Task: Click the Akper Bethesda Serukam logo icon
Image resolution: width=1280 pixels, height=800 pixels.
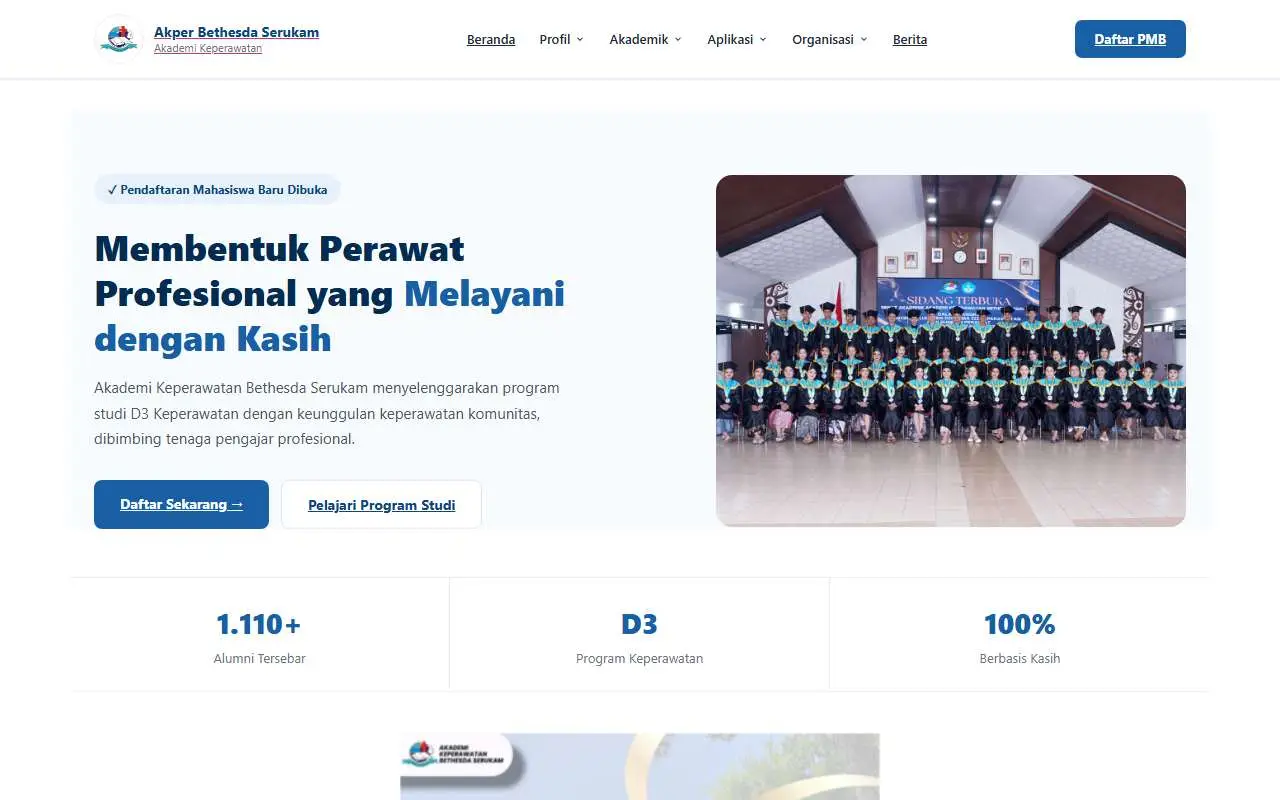Action: (119, 39)
